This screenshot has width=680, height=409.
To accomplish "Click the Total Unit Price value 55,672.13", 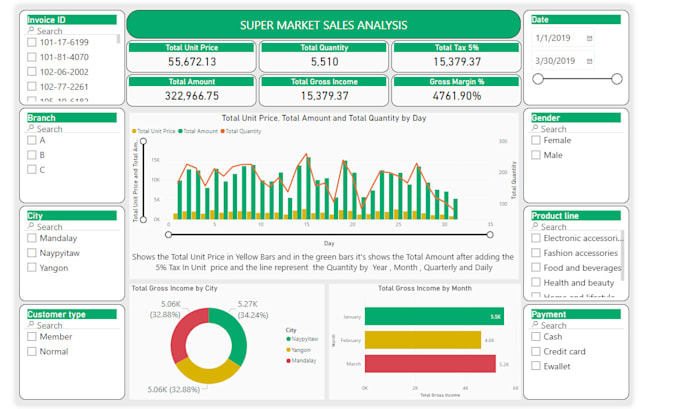I will (x=192, y=62).
